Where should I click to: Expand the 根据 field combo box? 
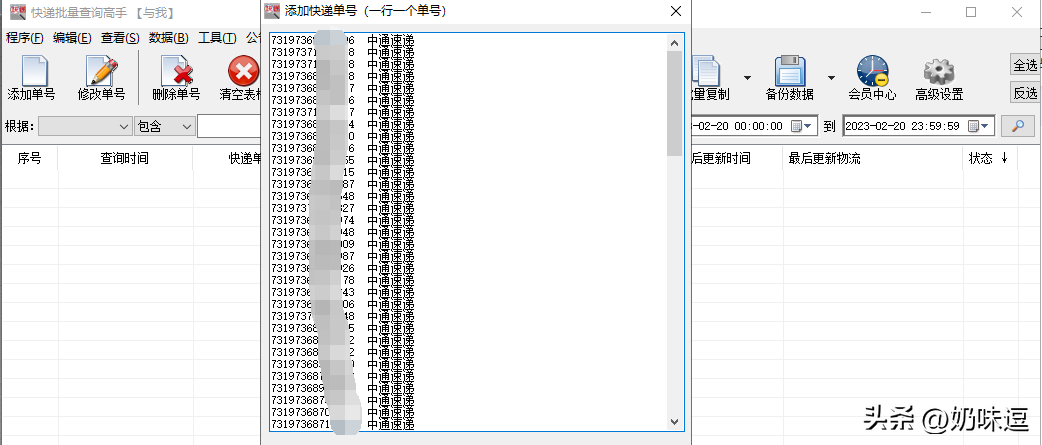tap(85, 126)
